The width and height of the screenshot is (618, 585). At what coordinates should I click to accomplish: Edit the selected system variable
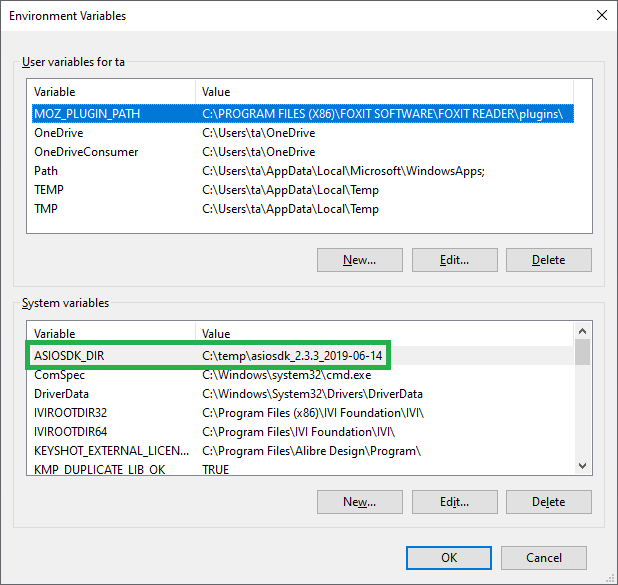(454, 501)
